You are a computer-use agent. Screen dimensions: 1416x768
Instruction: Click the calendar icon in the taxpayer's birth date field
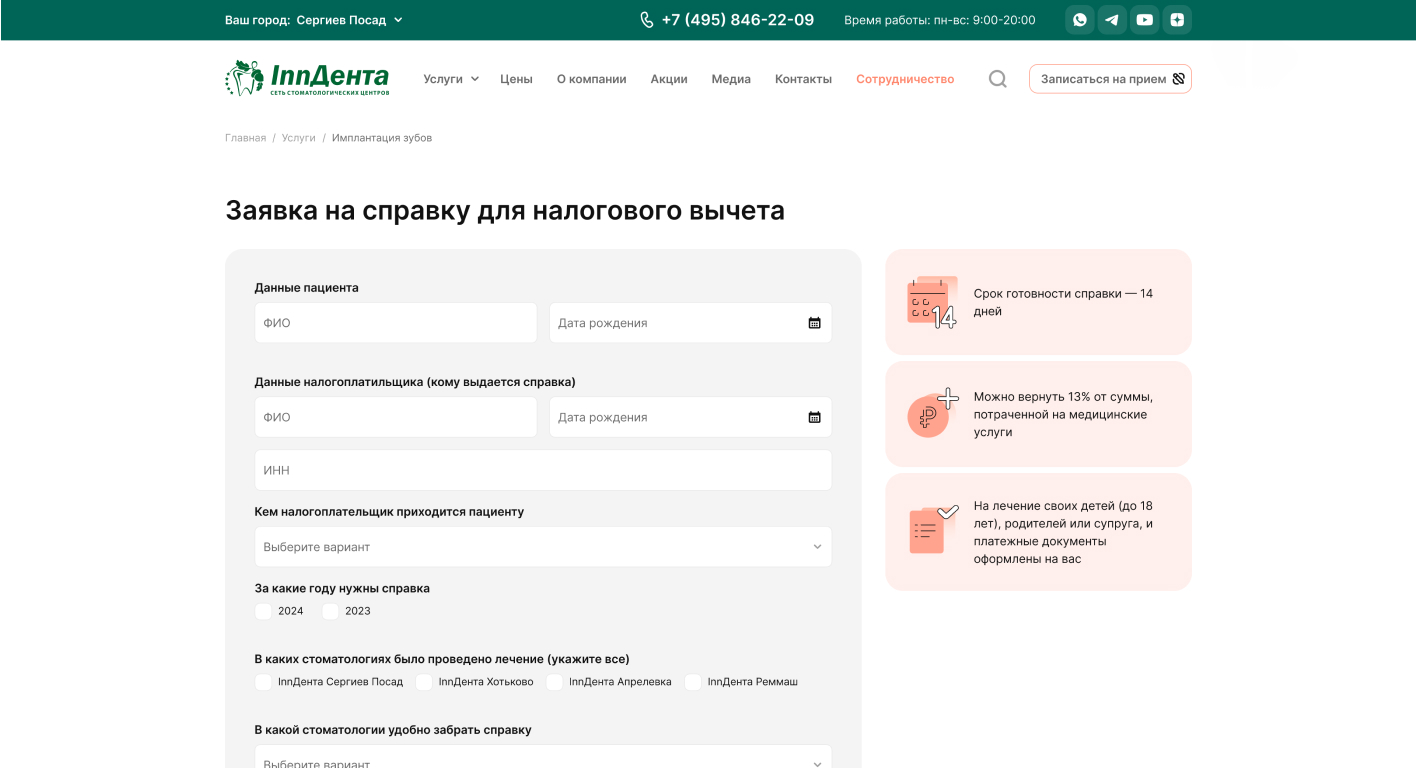tap(814, 417)
